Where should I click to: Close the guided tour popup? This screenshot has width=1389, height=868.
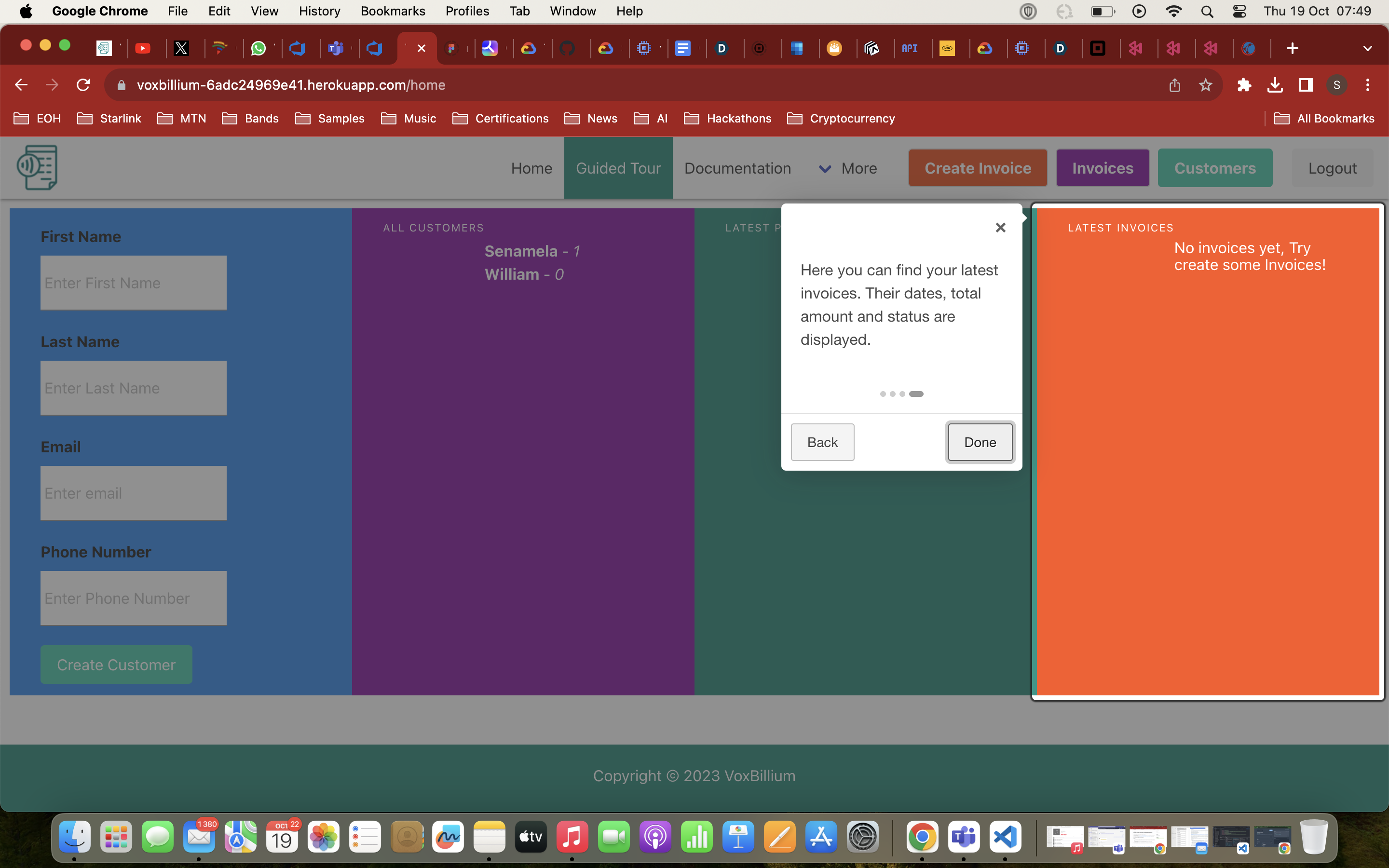click(1000, 227)
